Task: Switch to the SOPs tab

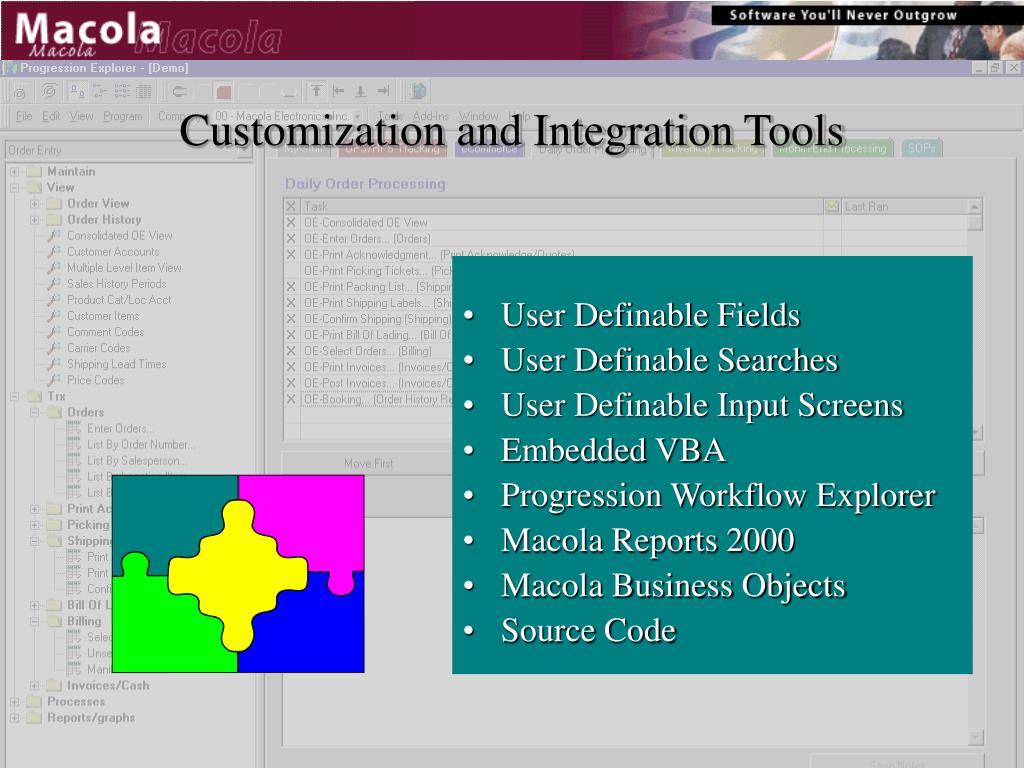Action: coord(921,148)
